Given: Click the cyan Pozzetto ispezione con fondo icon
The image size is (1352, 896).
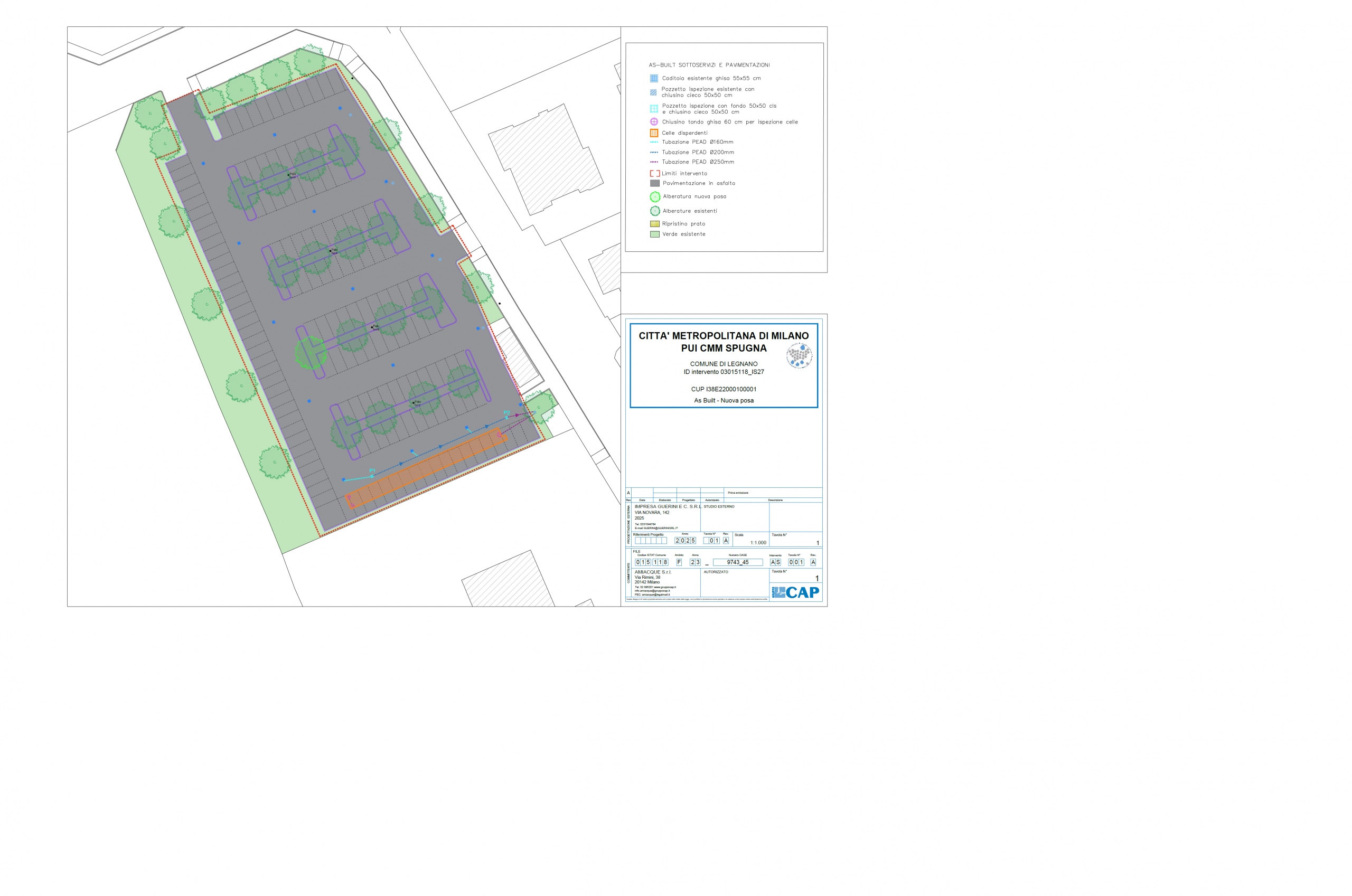Looking at the screenshot, I should pyautogui.click(x=654, y=109).
